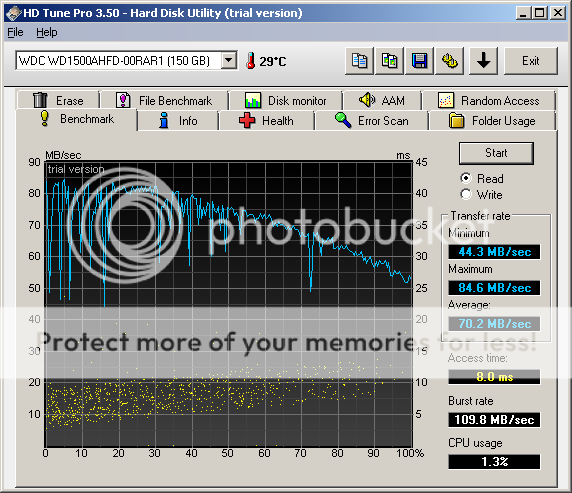Click the 109.8 MB/sec burst rate value

pyautogui.click(x=494, y=420)
